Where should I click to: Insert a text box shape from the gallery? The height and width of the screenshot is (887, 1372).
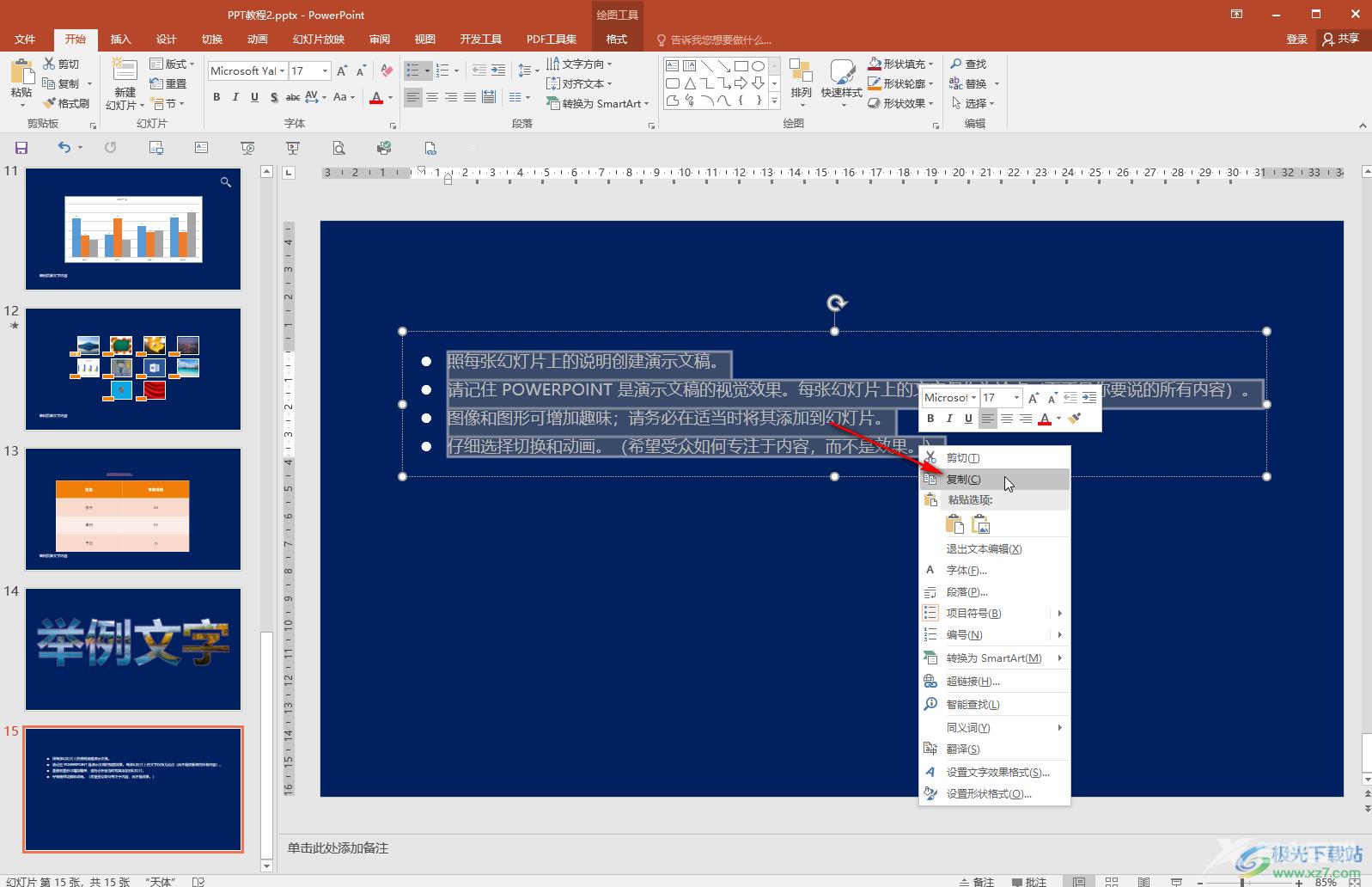[x=672, y=65]
